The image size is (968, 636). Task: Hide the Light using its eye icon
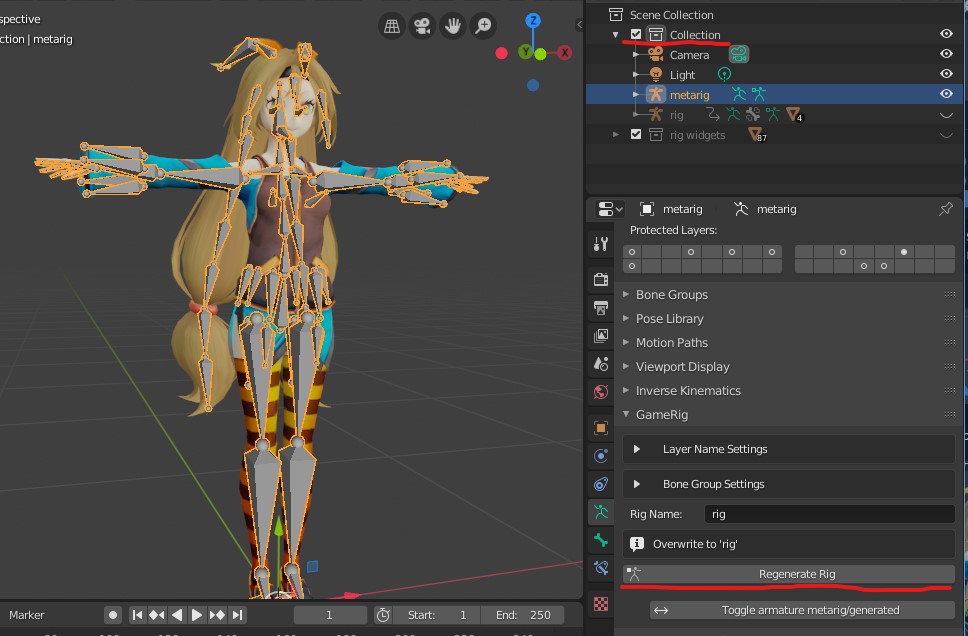pyautogui.click(x=946, y=73)
